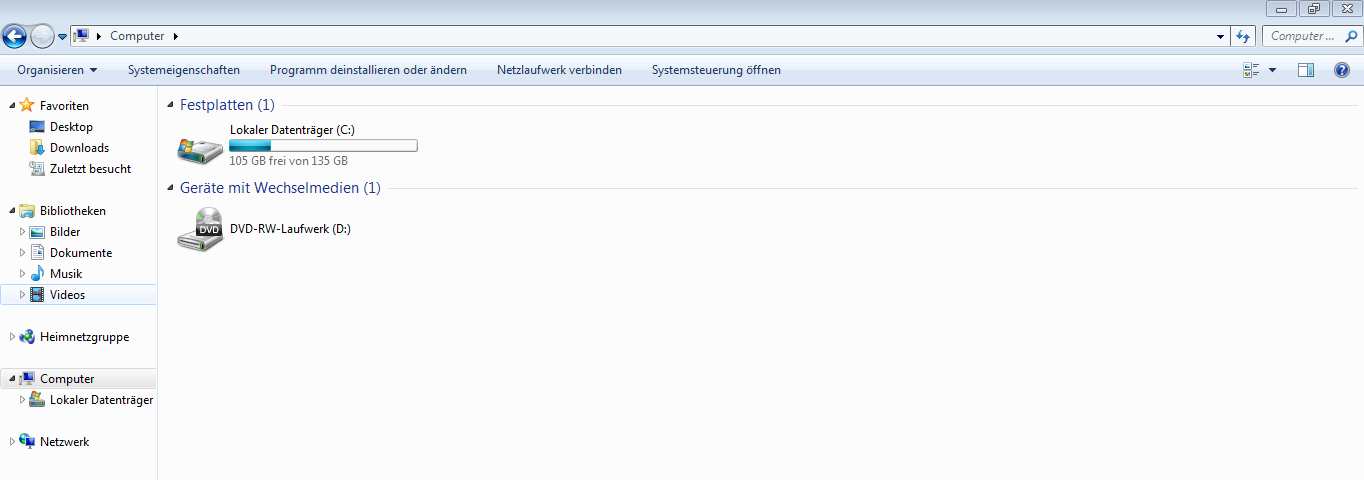
Task: Expand the Netzwerk arrow
Action: [x=12, y=442]
